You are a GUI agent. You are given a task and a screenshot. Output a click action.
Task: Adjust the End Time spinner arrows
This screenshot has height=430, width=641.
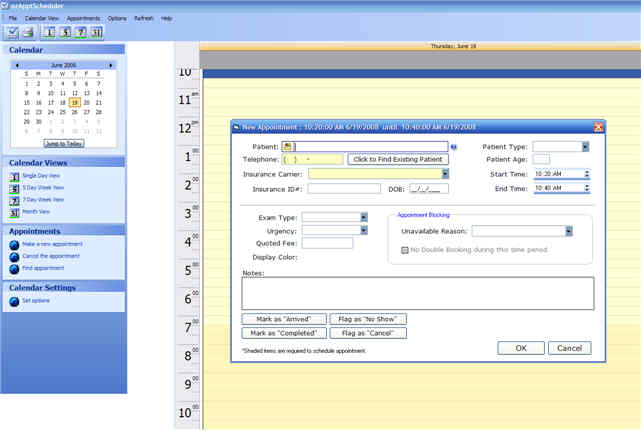pos(587,188)
